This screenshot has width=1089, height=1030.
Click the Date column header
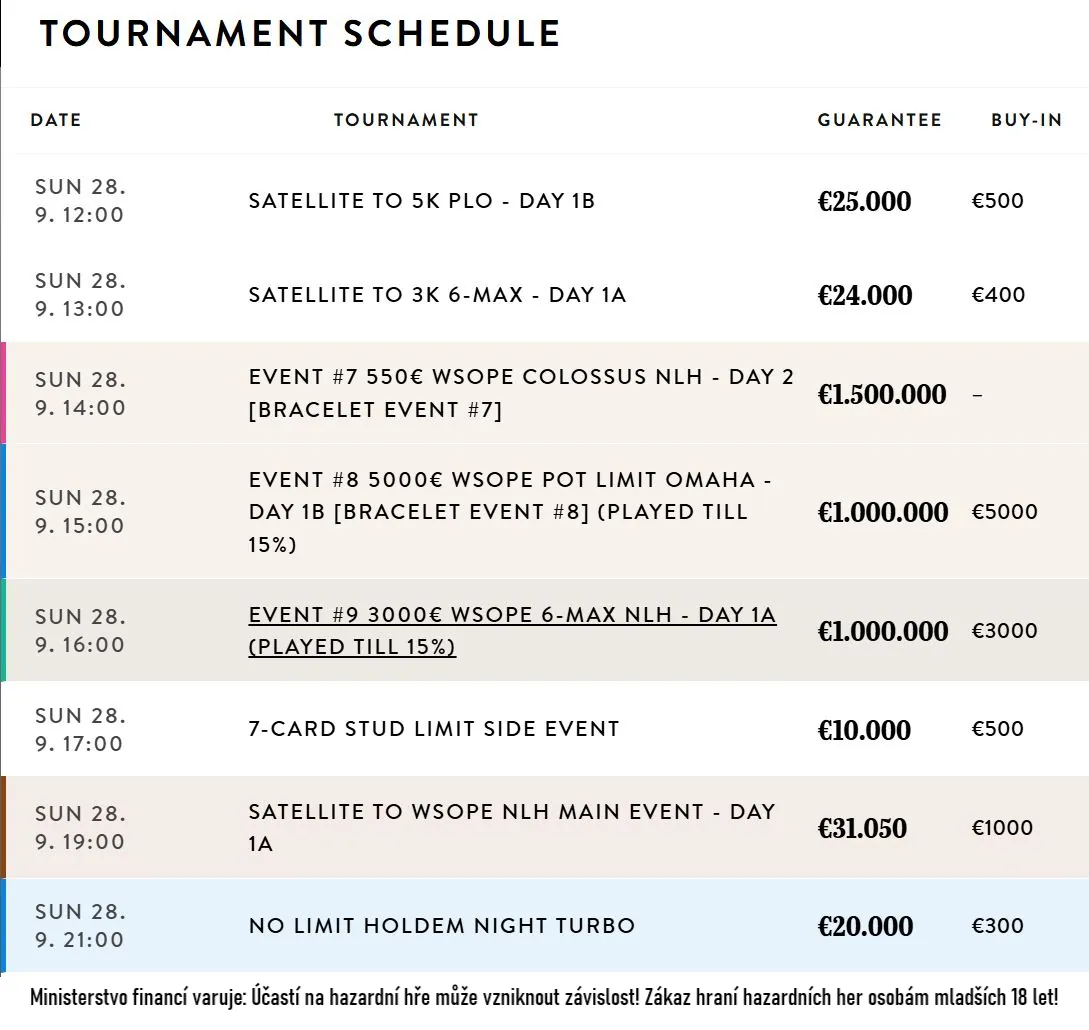pyautogui.click(x=56, y=120)
